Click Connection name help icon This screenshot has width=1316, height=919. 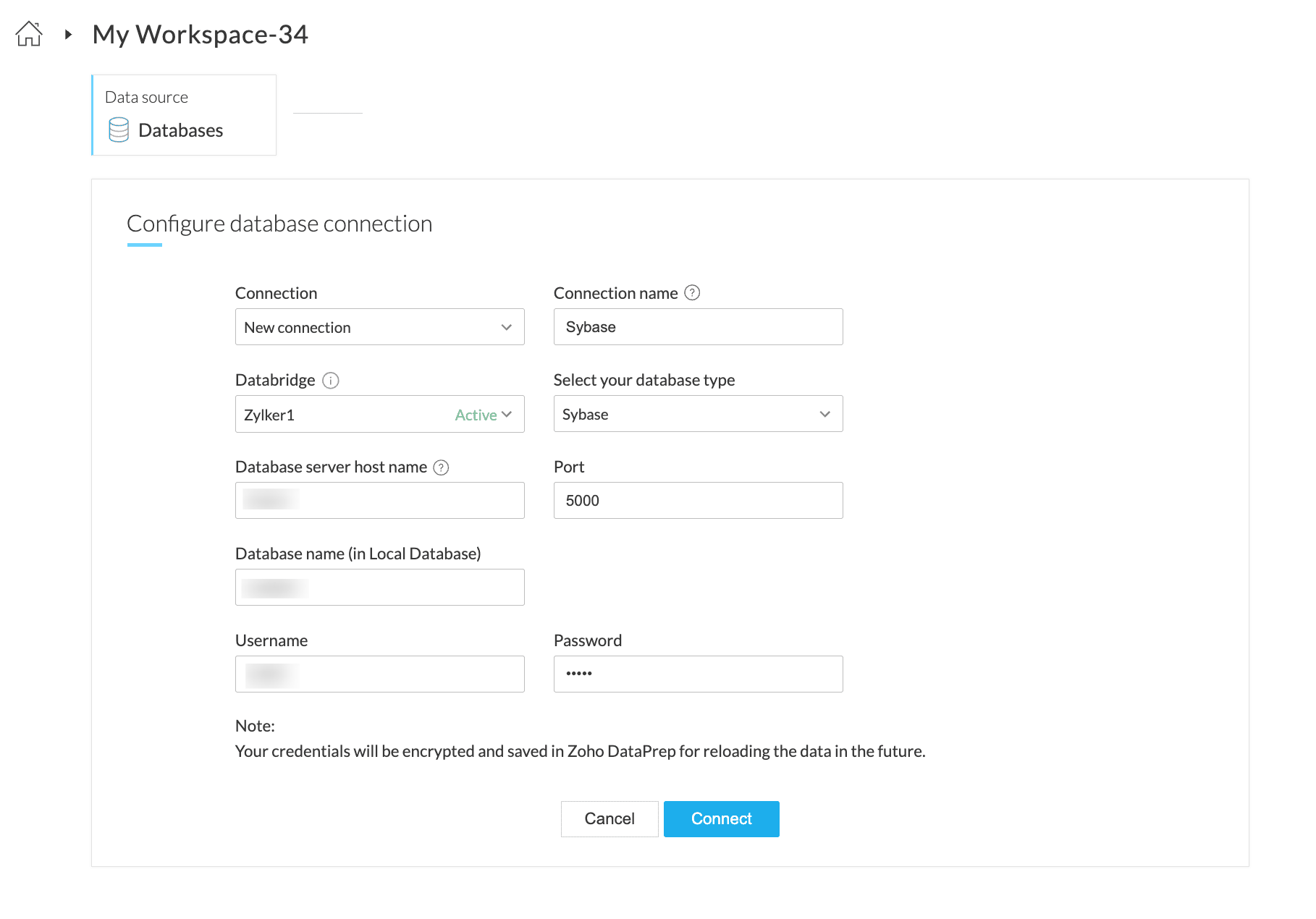pos(692,293)
